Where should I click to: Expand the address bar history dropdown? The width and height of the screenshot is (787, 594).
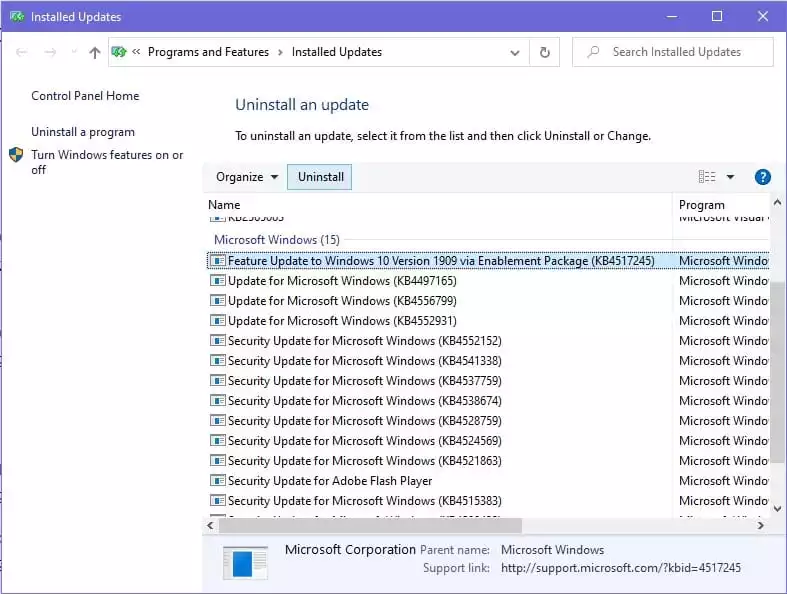coord(514,52)
